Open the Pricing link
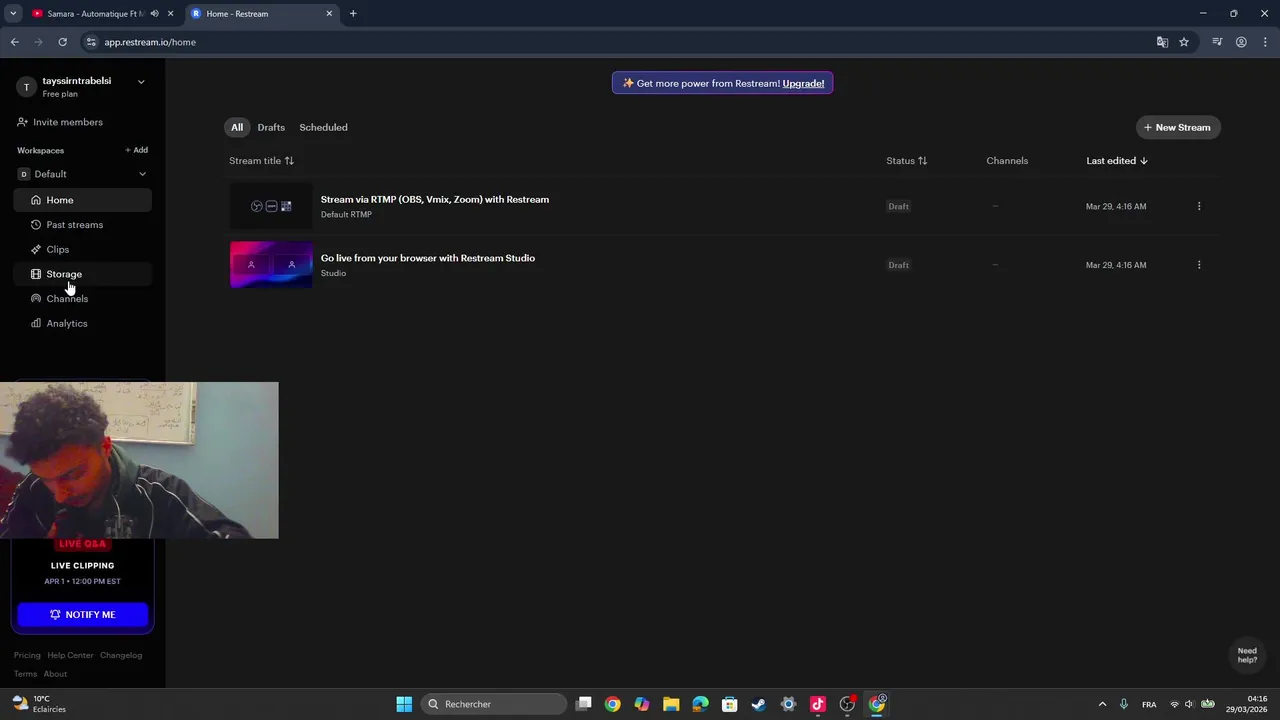Viewport: 1280px width, 720px height. pos(27,655)
